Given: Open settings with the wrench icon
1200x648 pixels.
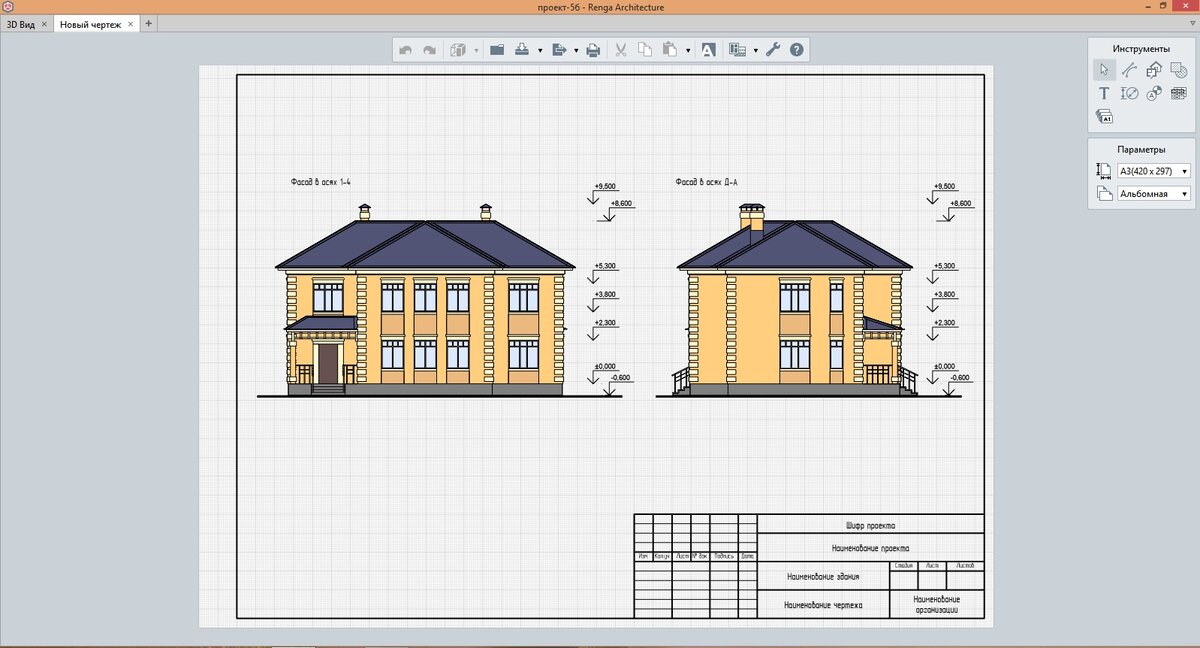Looking at the screenshot, I should 773,50.
